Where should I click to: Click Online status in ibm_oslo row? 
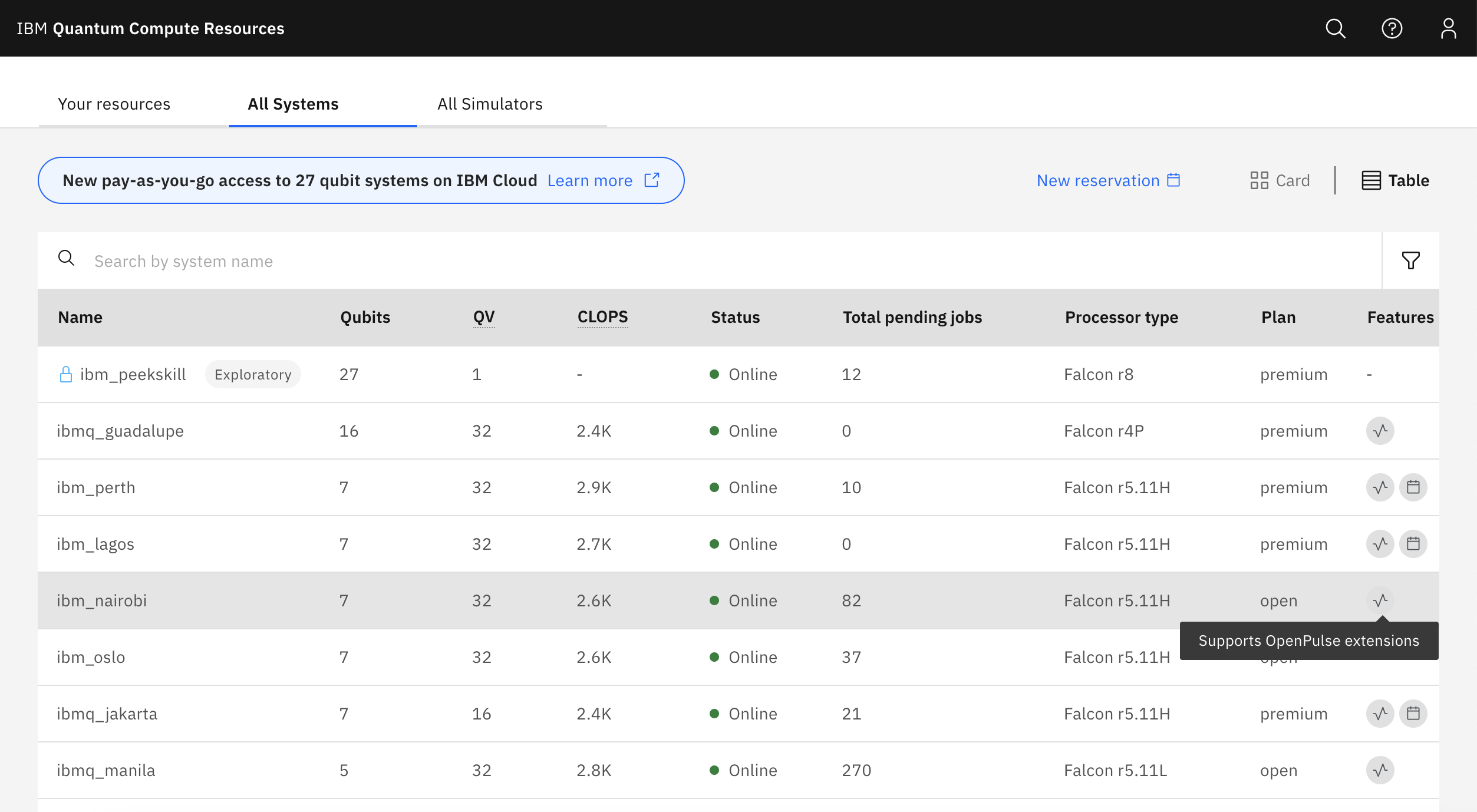(x=744, y=657)
